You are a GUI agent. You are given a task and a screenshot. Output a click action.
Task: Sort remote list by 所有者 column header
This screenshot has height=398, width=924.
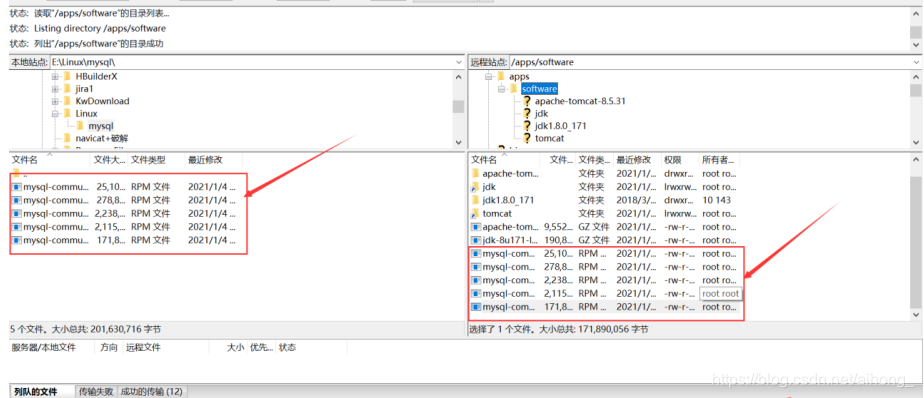coord(719,159)
